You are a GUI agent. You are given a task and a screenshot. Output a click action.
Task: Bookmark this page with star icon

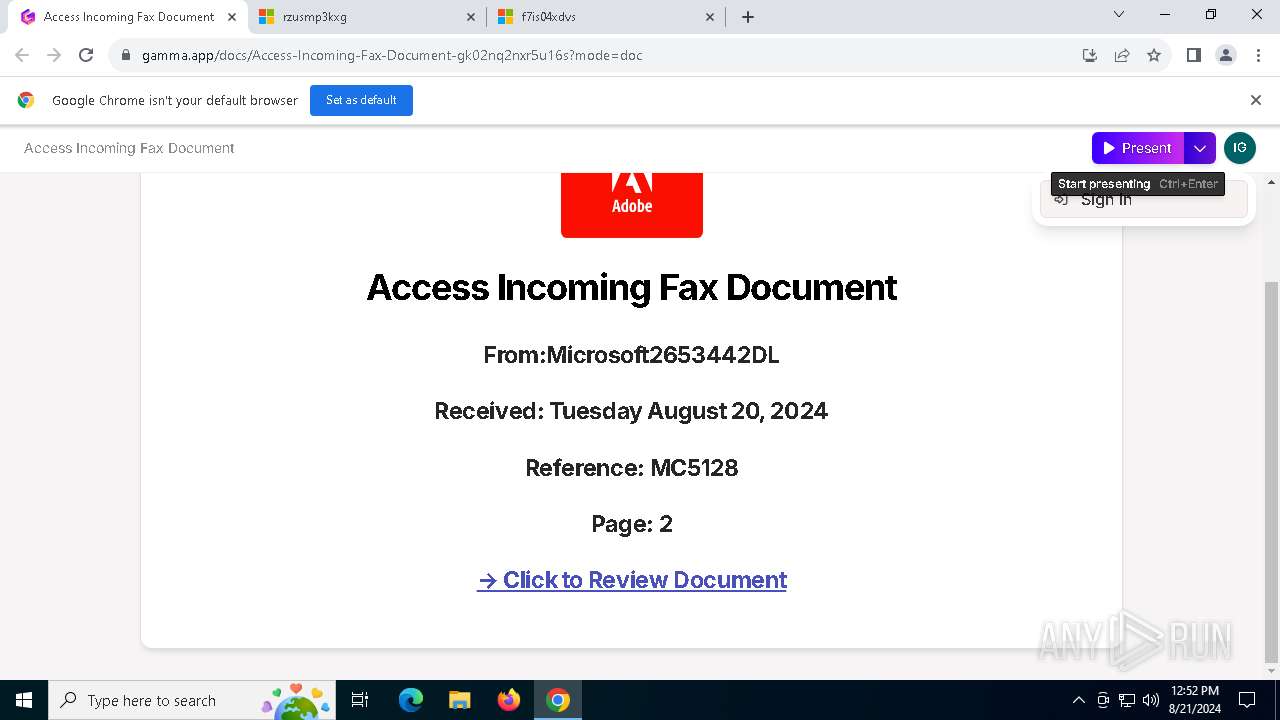point(1154,55)
